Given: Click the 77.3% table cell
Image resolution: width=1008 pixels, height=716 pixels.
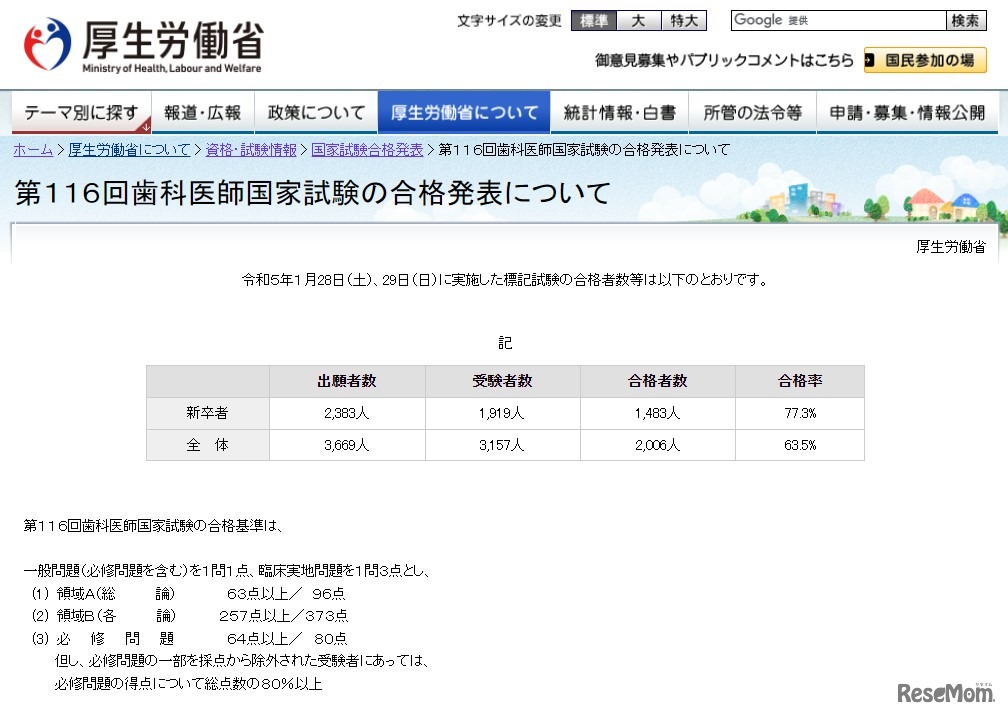Looking at the screenshot, I should pos(800,413).
